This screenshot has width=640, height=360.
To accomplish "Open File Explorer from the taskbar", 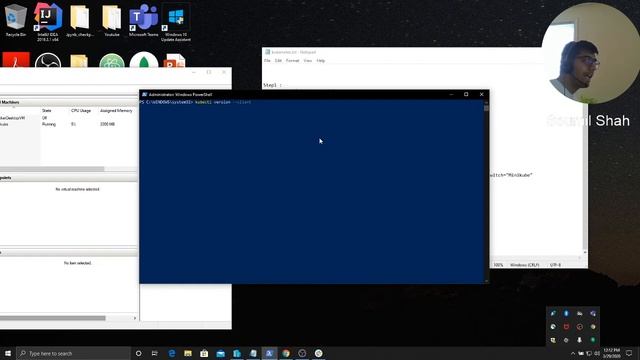I will click(188, 353).
